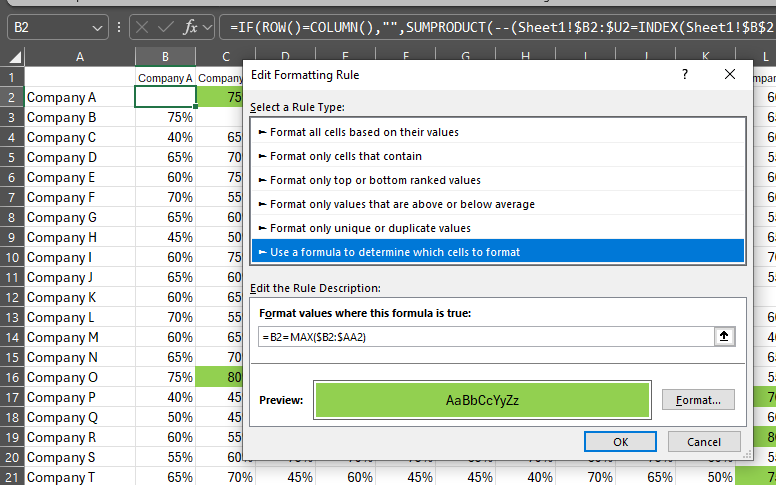Image resolution: width=776 pixels, height=485 pixels.
Task: Click cell A10 'Company I'
Action: point(80,257)
